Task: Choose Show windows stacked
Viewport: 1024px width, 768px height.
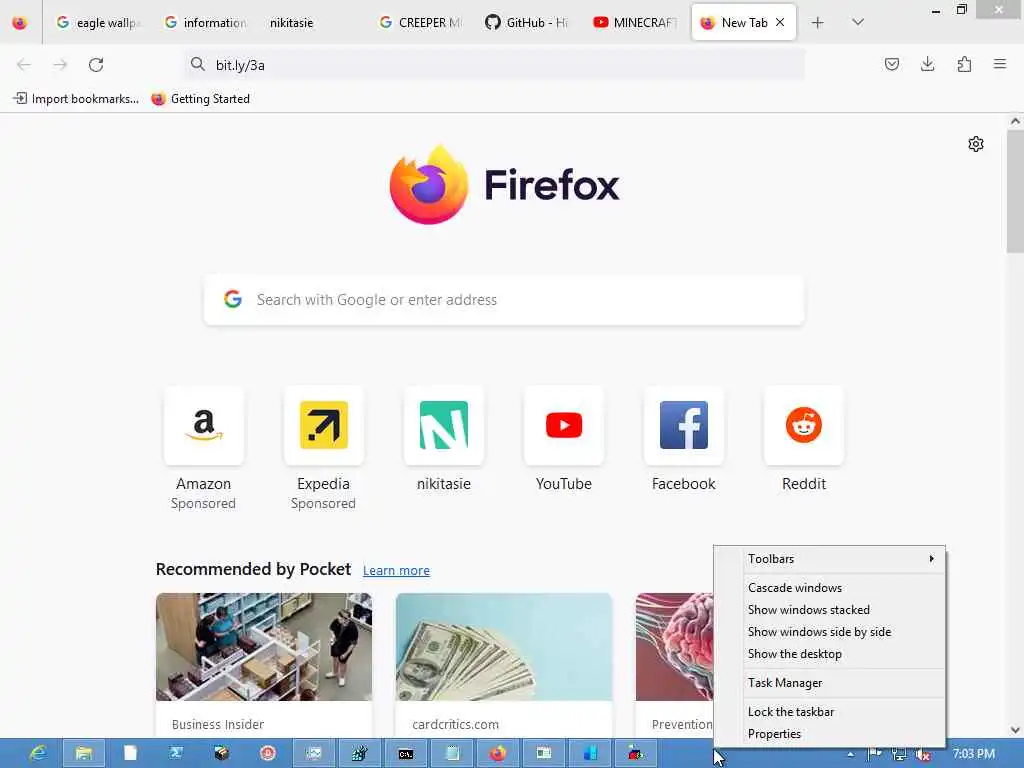Action: [829, 610]
